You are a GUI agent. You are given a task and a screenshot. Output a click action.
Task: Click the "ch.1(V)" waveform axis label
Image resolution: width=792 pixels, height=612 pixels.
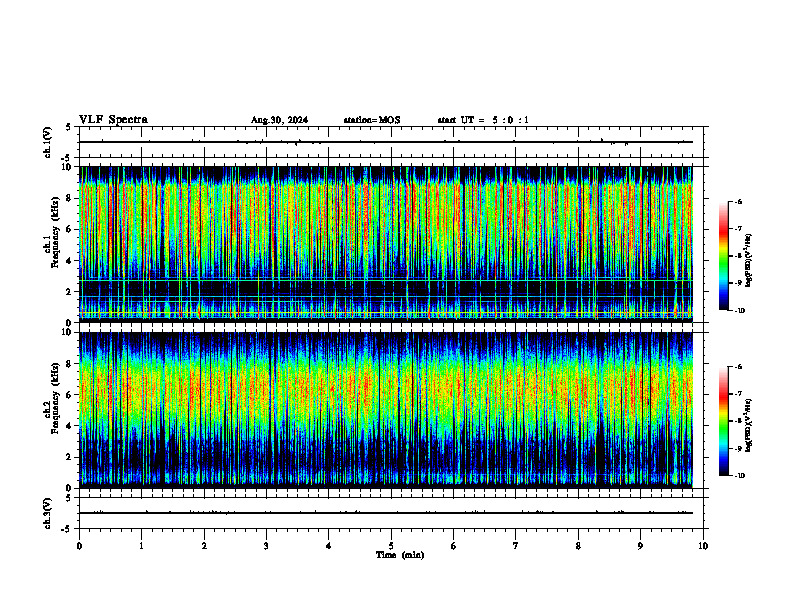pyautogui.click(x=47, y=142)
